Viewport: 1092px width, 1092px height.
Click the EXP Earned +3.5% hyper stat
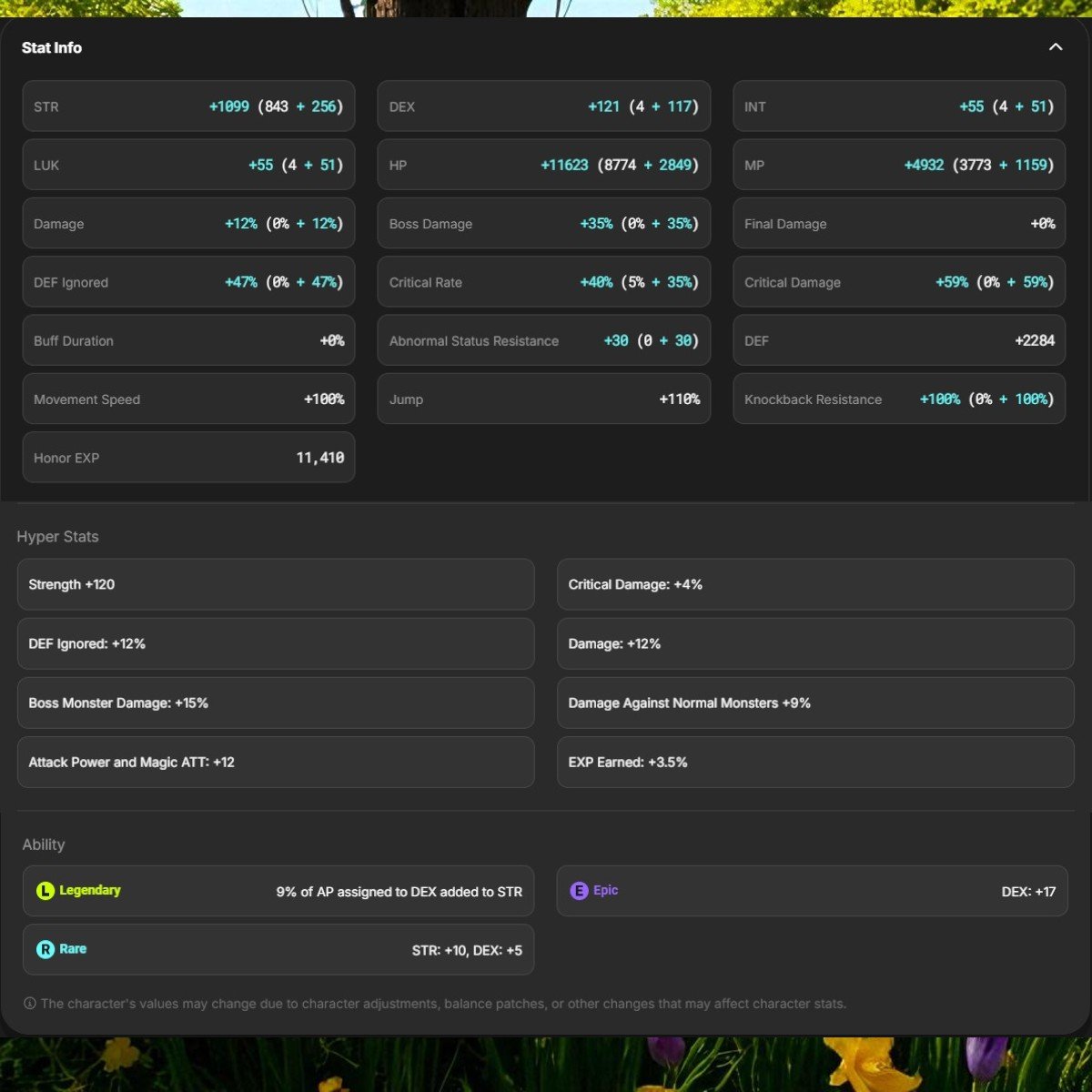point(814,762)
